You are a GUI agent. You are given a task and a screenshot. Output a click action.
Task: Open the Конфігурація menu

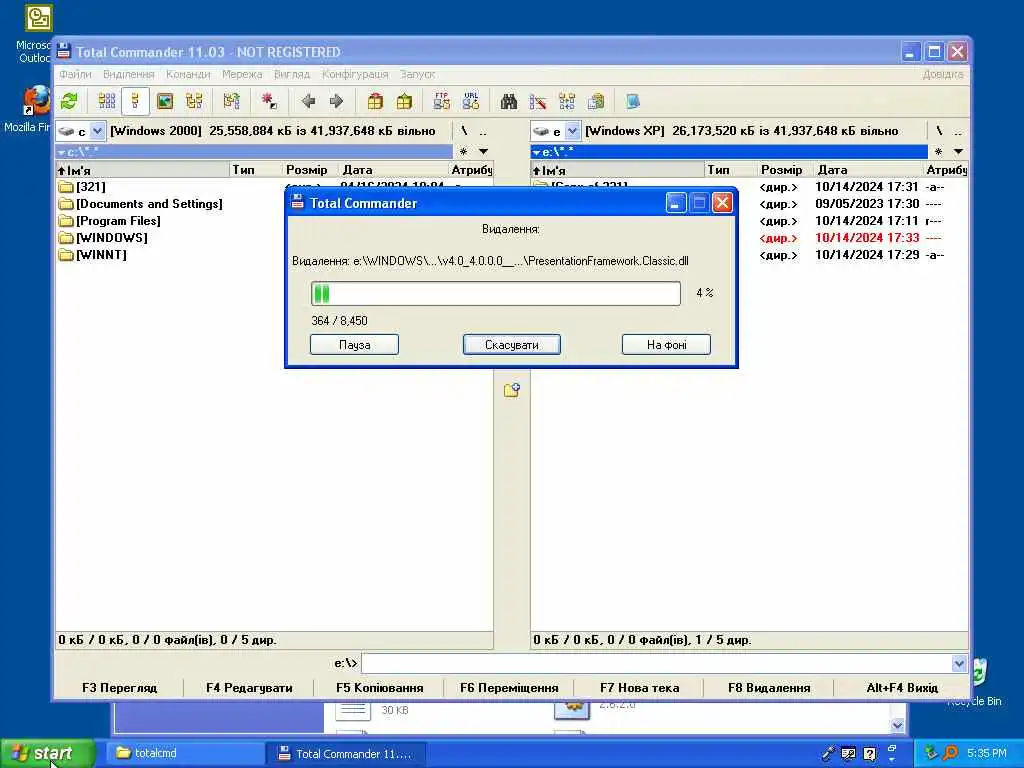click(x=355, y=74)
